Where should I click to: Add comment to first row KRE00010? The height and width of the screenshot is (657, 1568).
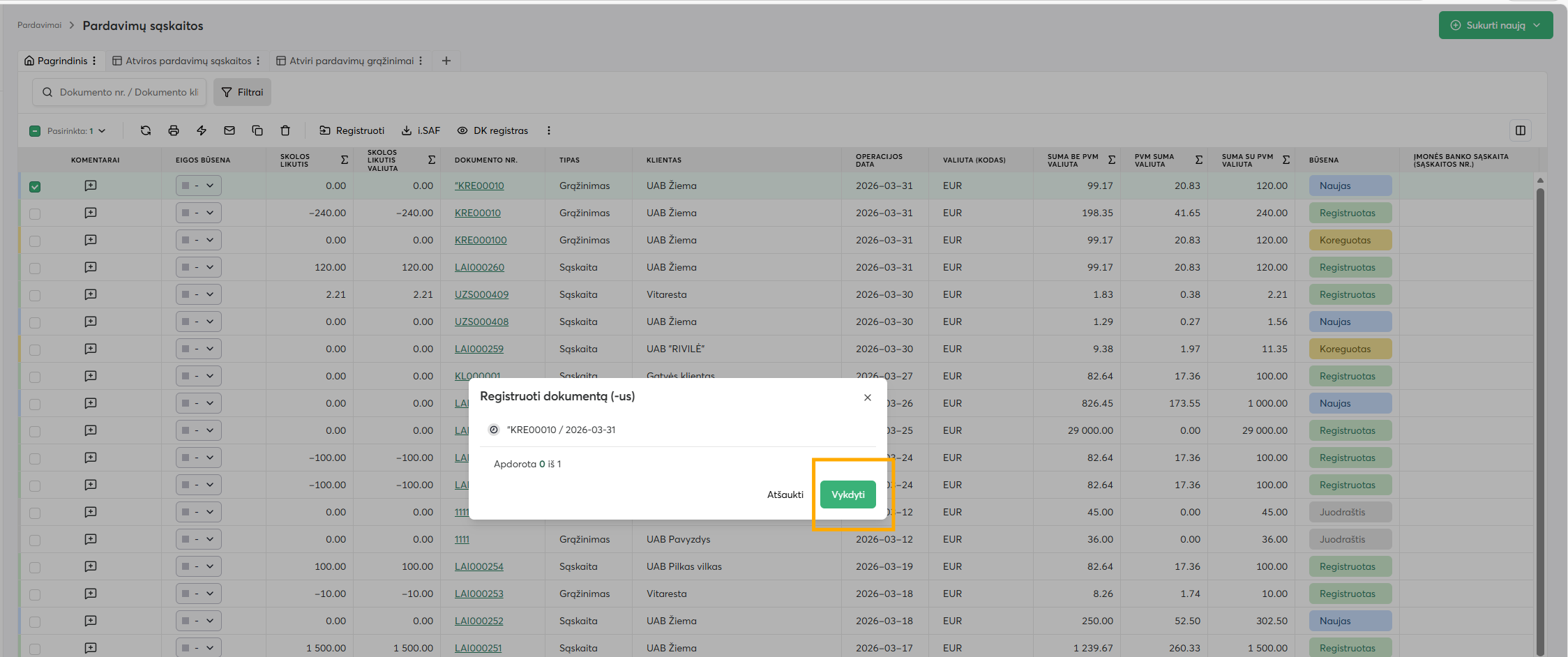pyautogui.click(x=91, y=186)
